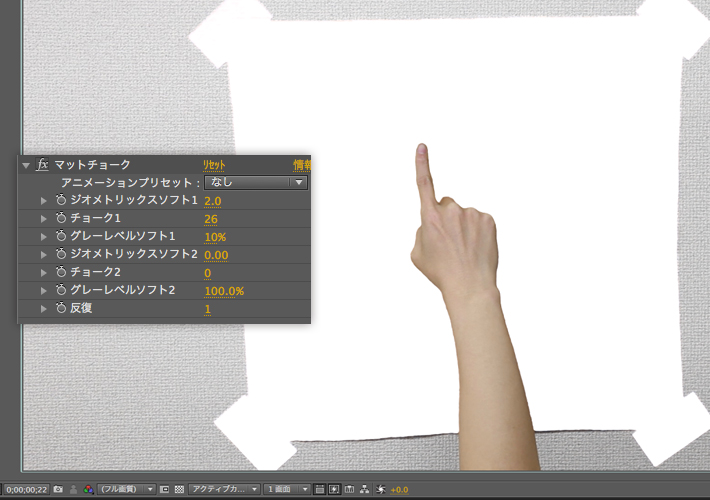
Task: Expand the ジオメトリックスソフト2 property
Action: 43,254
